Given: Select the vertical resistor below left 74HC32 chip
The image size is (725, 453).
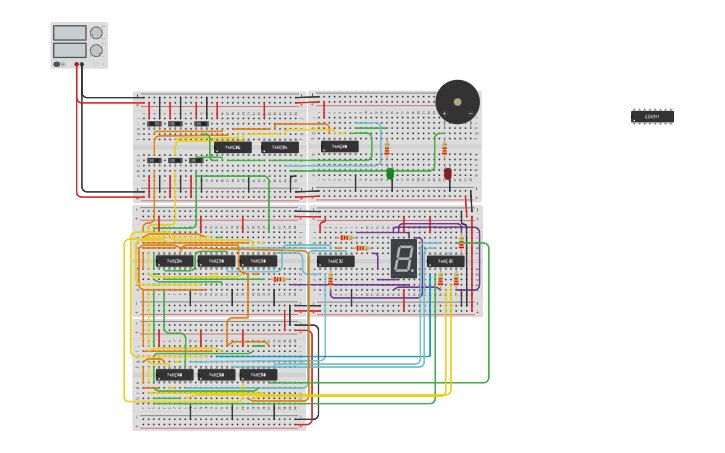Looking at the screenshot, I should [331, 279].
